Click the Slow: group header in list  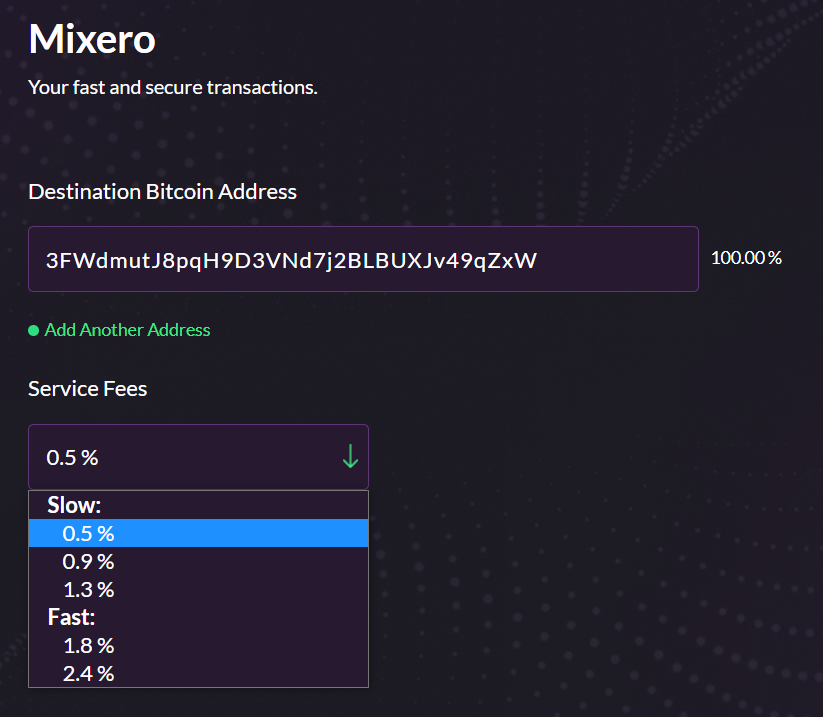pos(74,505)
